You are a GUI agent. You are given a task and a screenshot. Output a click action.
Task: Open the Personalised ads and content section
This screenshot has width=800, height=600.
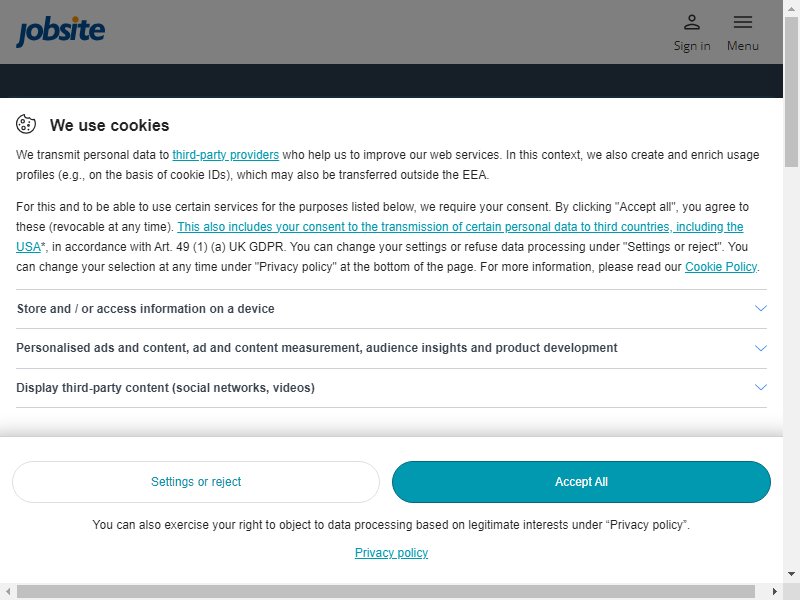pos(391,348)
